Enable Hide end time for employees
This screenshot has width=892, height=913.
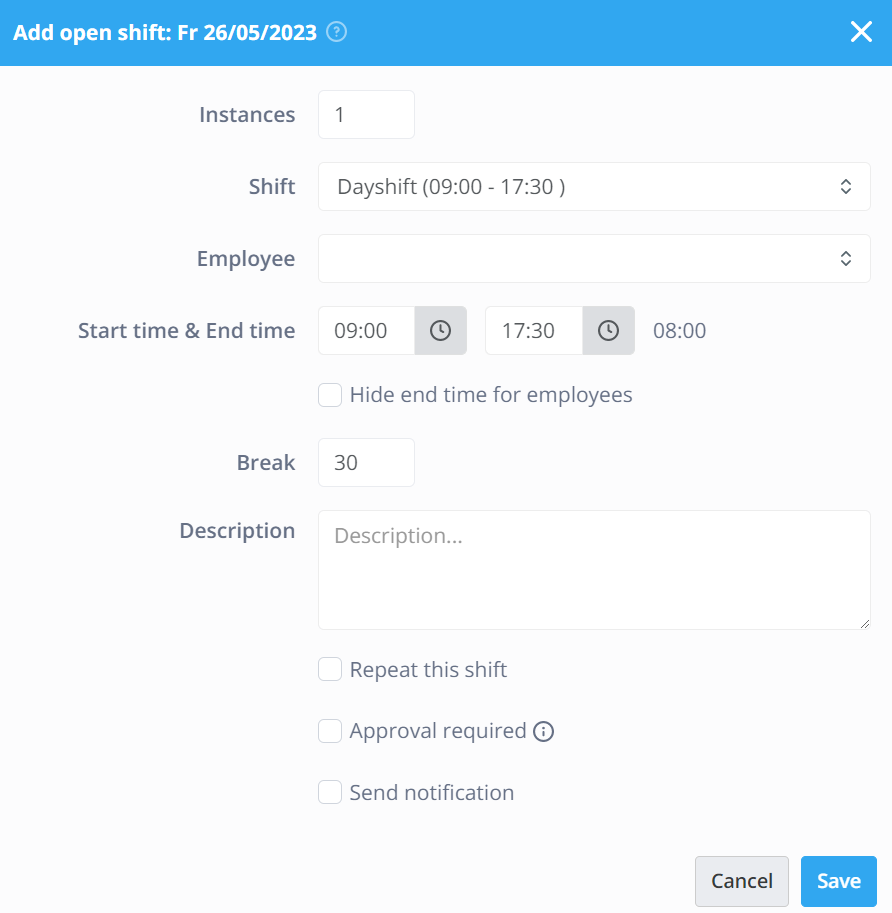(x=330, y=395)
